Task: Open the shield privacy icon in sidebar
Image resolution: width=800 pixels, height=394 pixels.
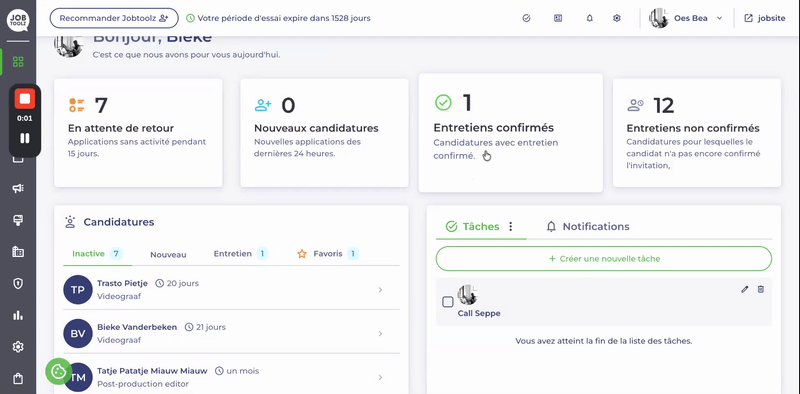Action: 18,283
